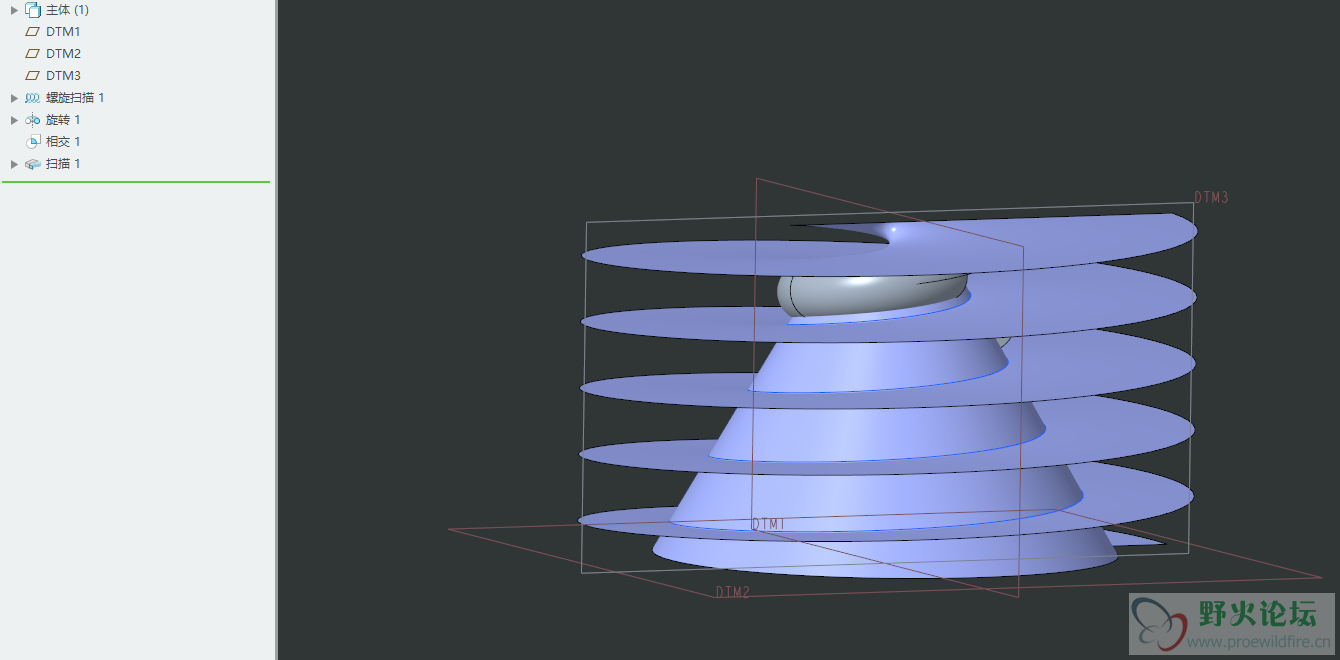Click the datum plane icon beside DTM3

33,76
